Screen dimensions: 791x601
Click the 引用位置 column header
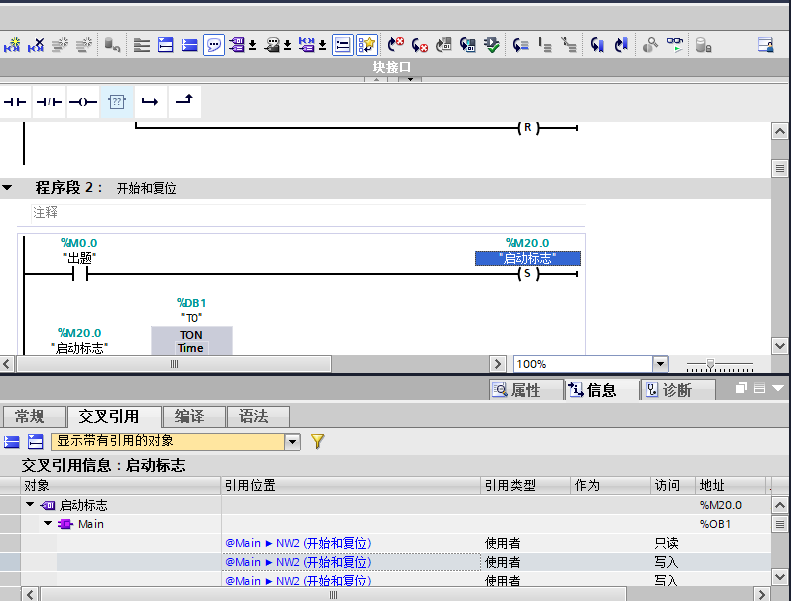[351, 485]
